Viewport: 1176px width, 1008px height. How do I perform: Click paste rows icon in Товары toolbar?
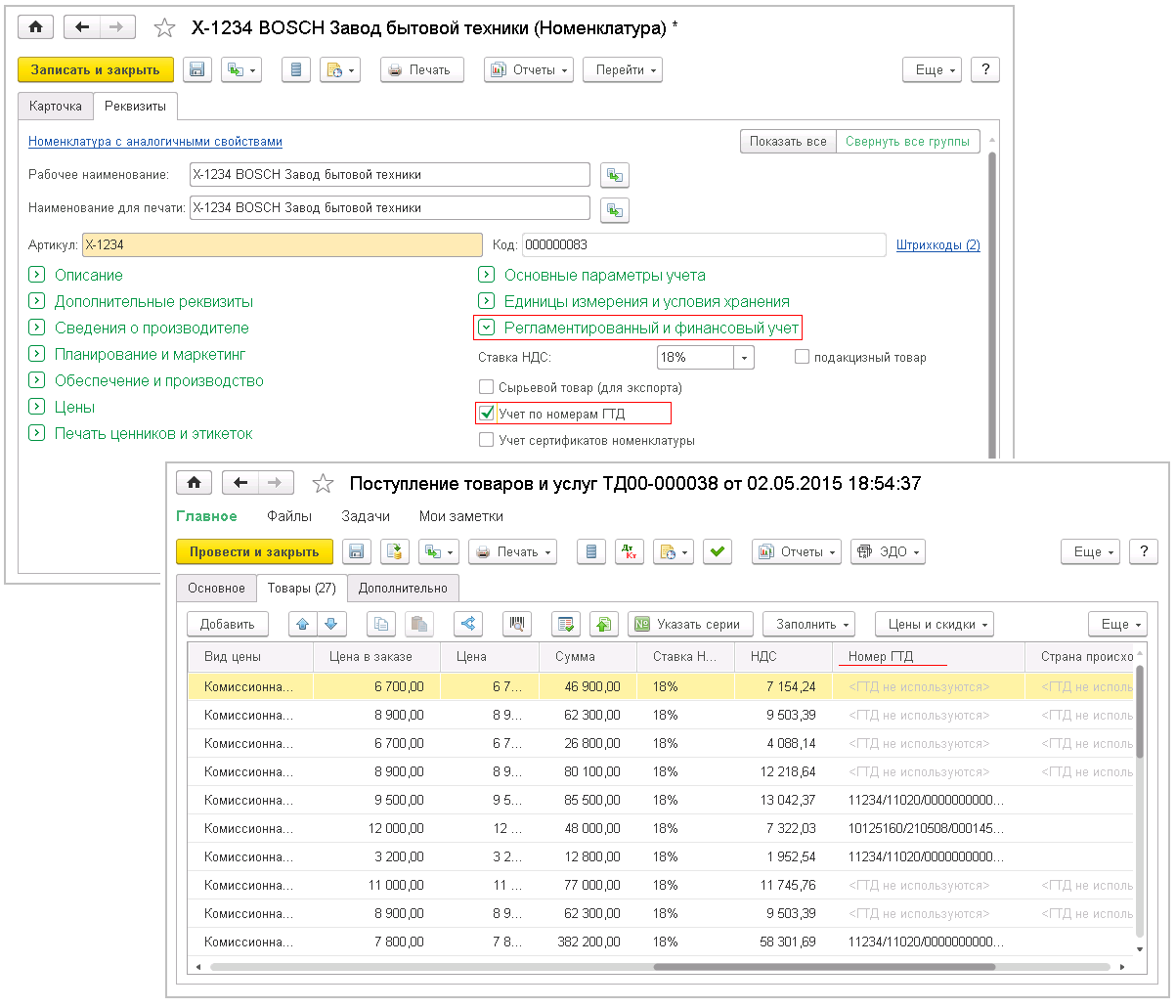coord(419,624)
